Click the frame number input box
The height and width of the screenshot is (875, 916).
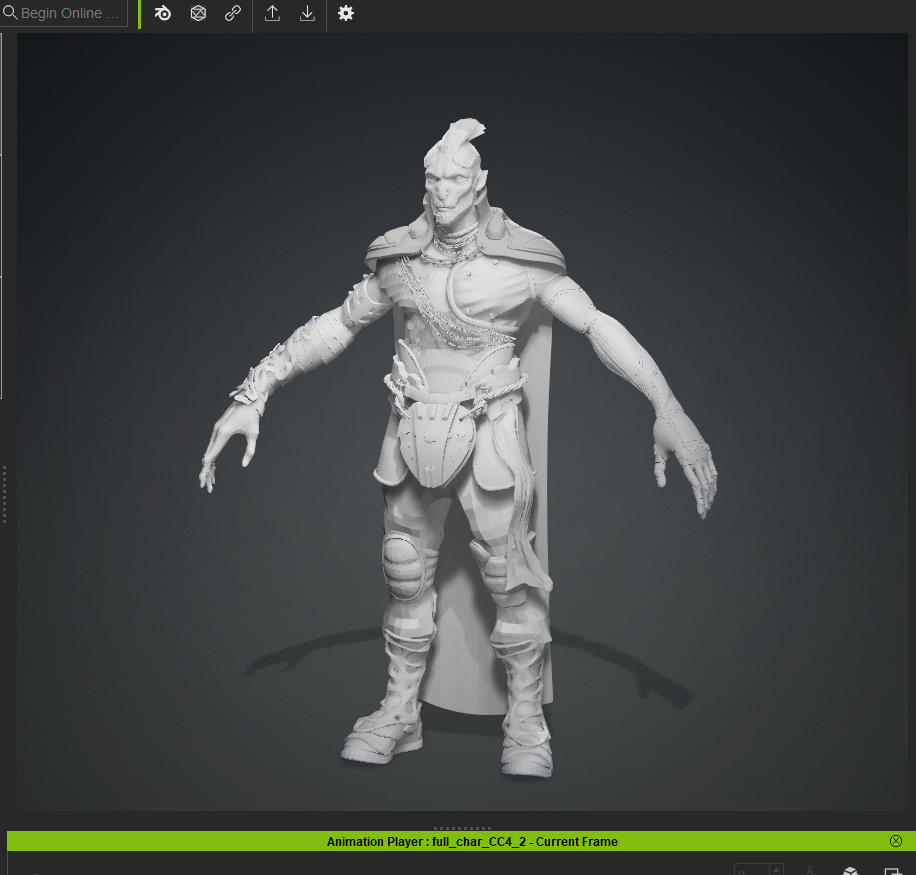(752, 870)
